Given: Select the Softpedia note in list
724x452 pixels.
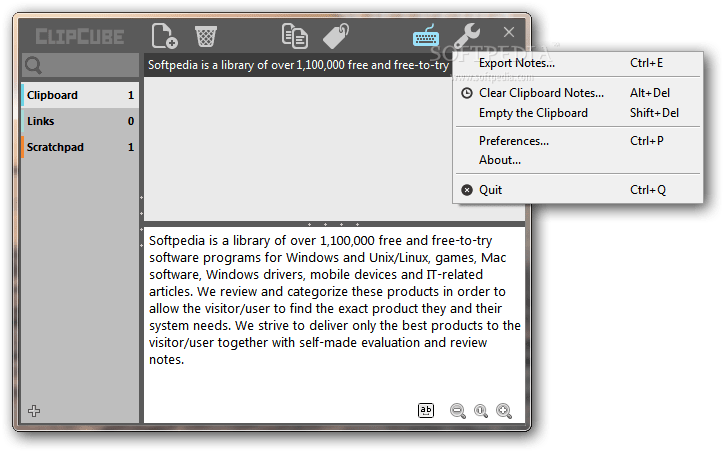Looking at the screenshot, I should [x=298, y=65].
